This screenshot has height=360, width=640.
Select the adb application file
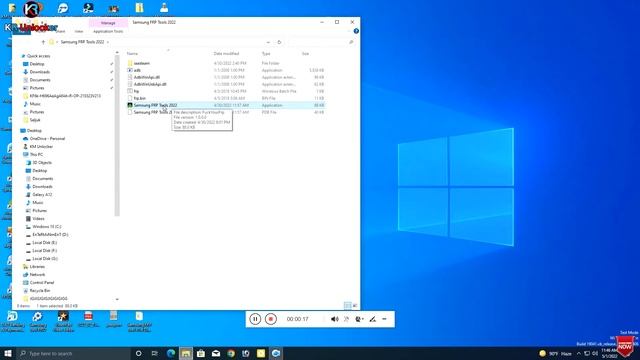click(x=137, y=70)
